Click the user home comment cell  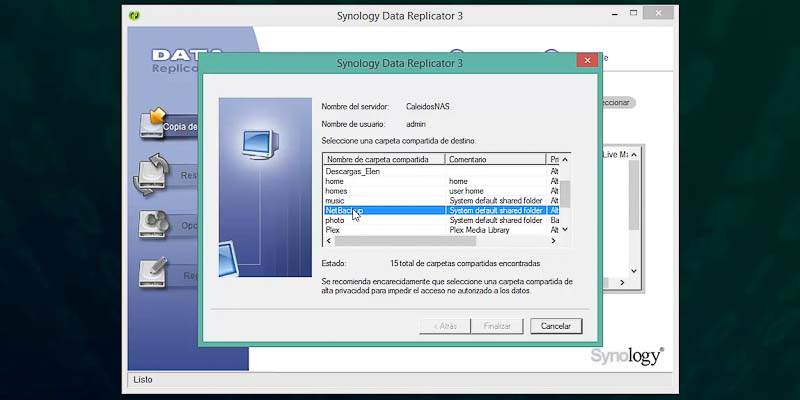(x=466, y=191)
